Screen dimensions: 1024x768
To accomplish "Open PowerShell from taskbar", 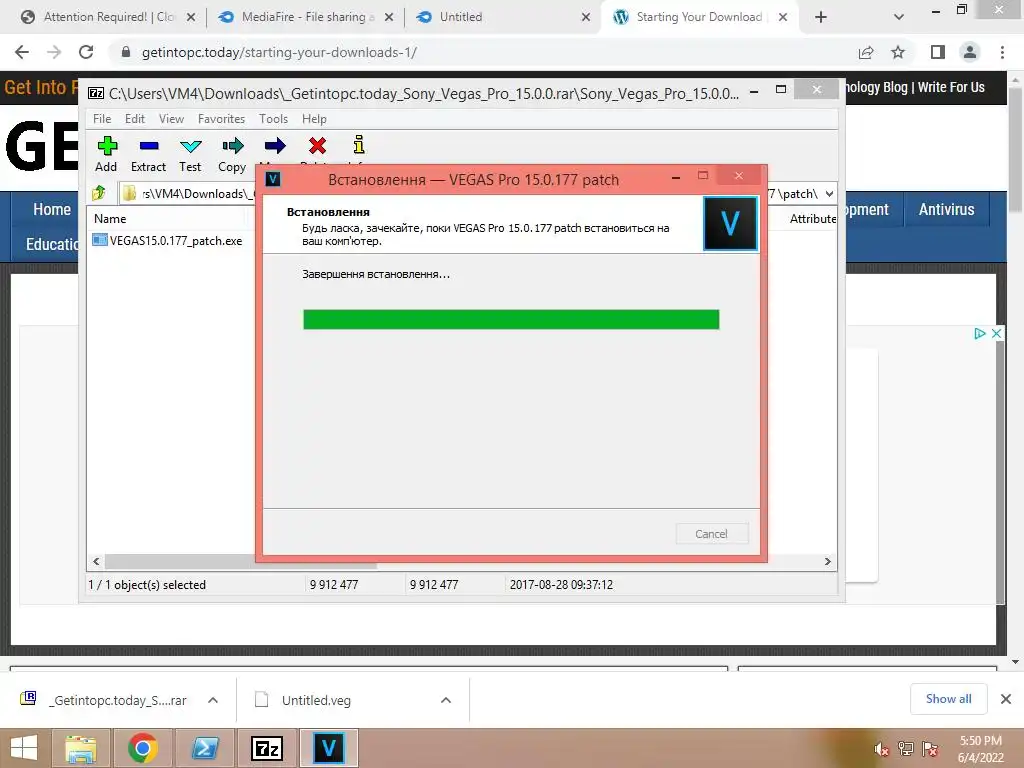I will 204,748.
